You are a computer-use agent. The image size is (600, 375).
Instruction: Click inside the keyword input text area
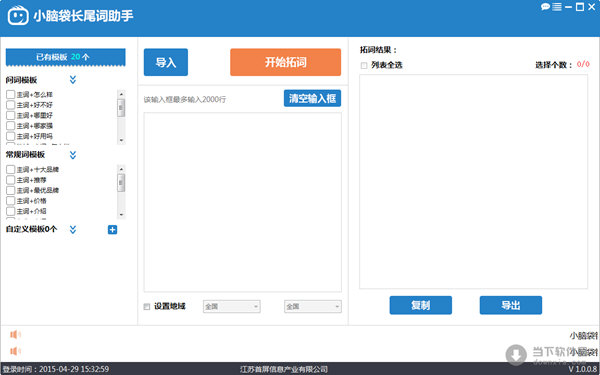pyautogui.click(x=243, y=202)
